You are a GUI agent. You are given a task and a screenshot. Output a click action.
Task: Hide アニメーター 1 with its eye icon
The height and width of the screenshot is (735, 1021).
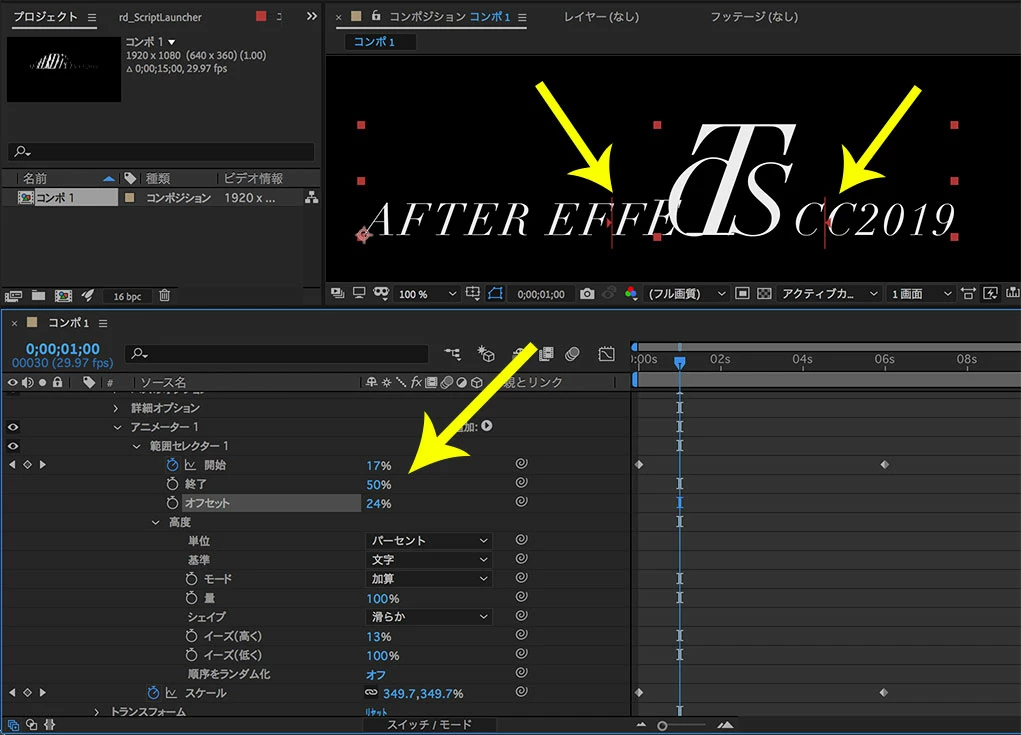12,427
